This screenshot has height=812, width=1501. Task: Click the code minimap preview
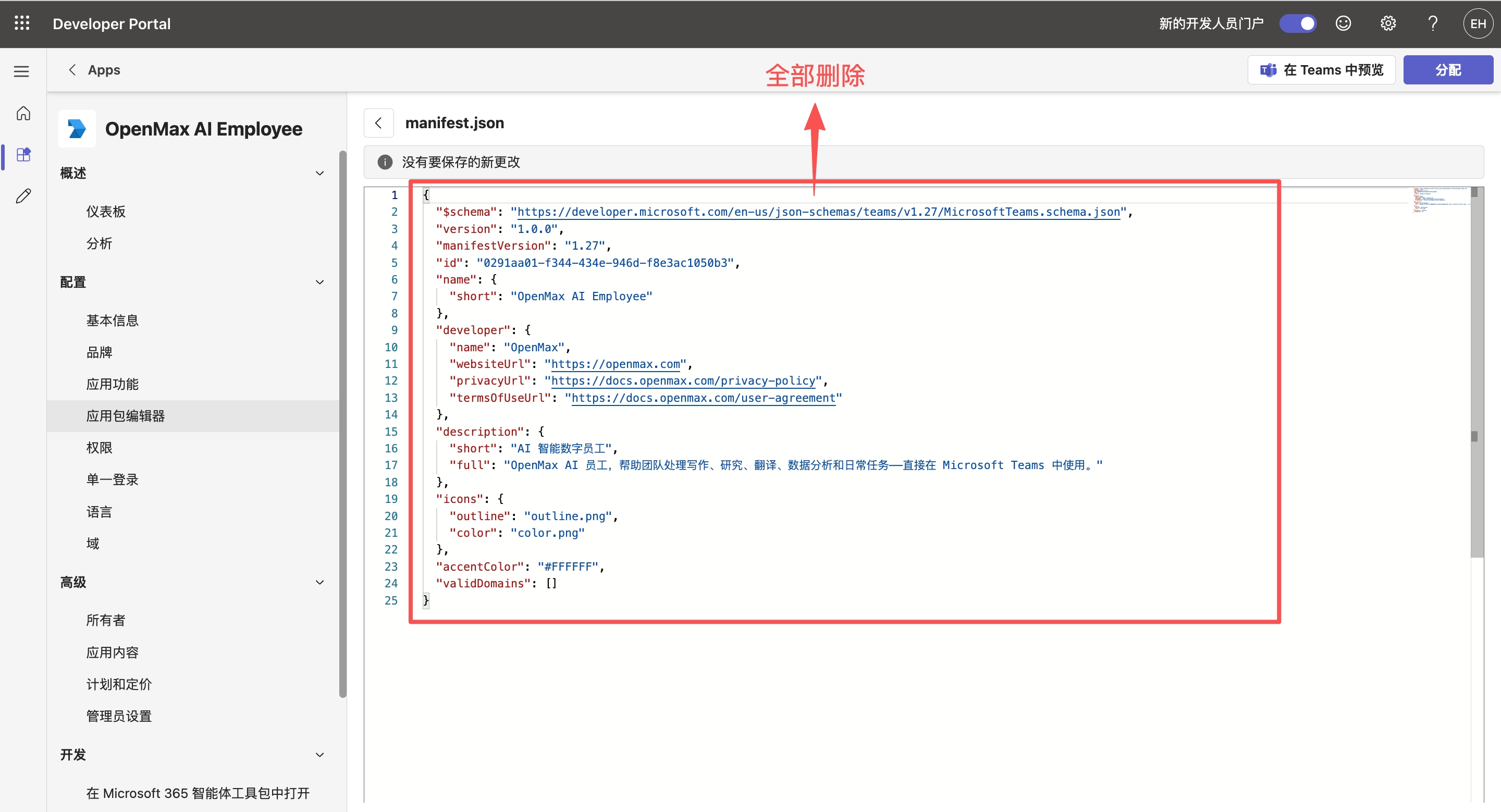1441,199
